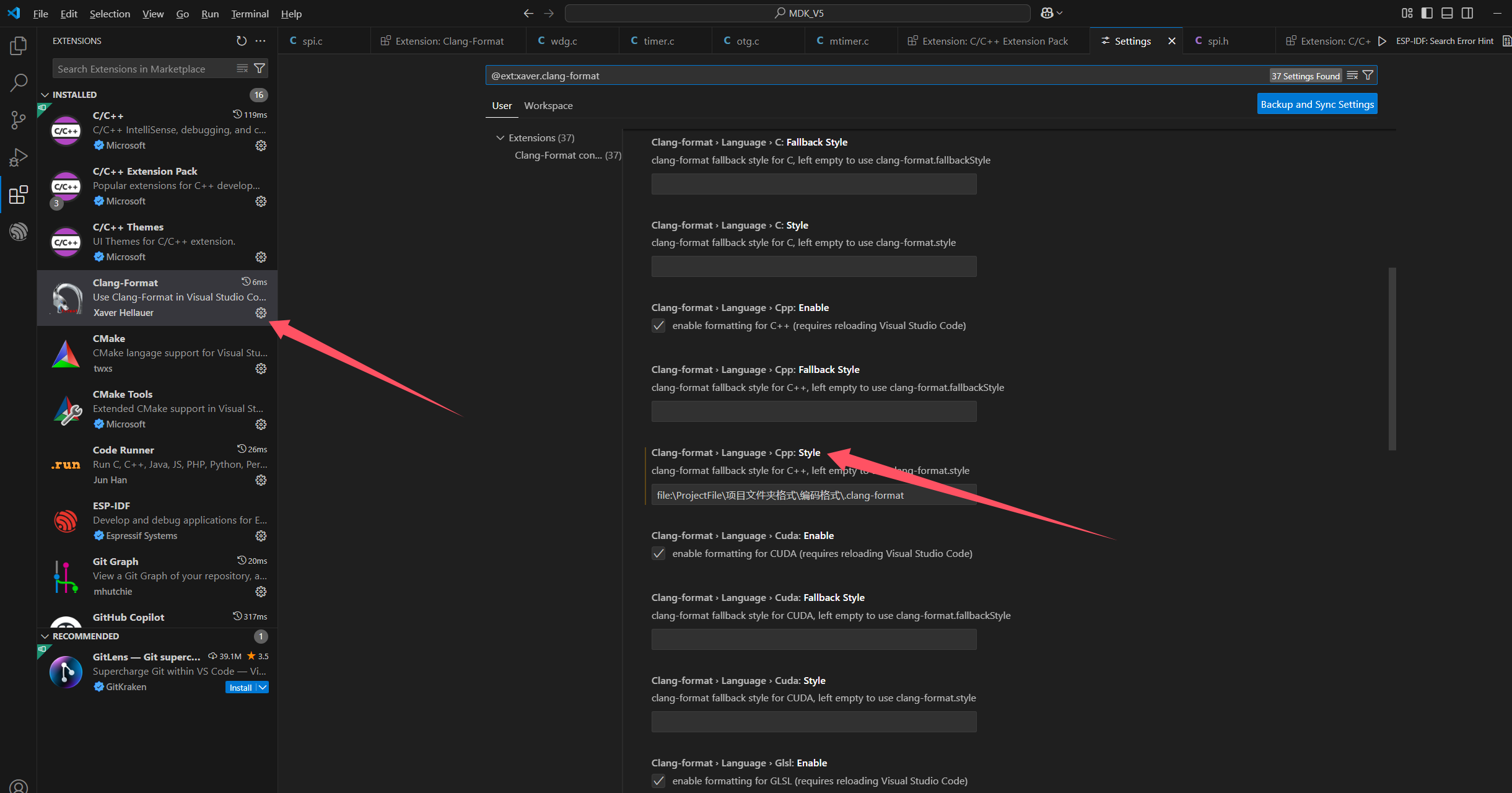Open Source Control view
The width and height of the screenshot is (1512, 793).
18,120
